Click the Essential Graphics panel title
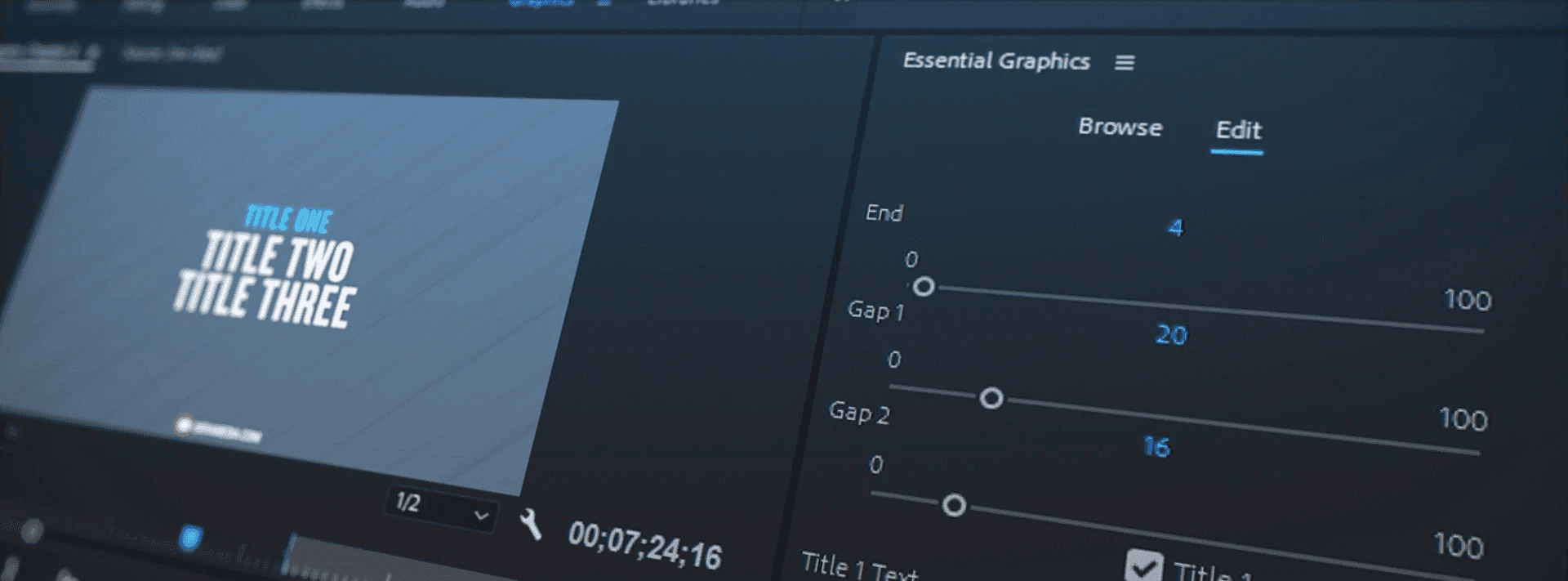The image size is (1568, 581). click(x=996, y=61)
